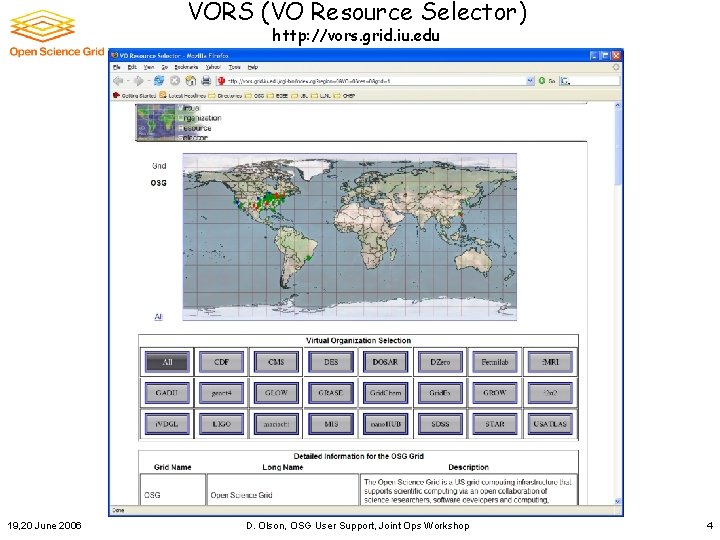Go back with the Firefox back arrow
Viewport: 720px width, 540px height.
[x=118, y=81]
